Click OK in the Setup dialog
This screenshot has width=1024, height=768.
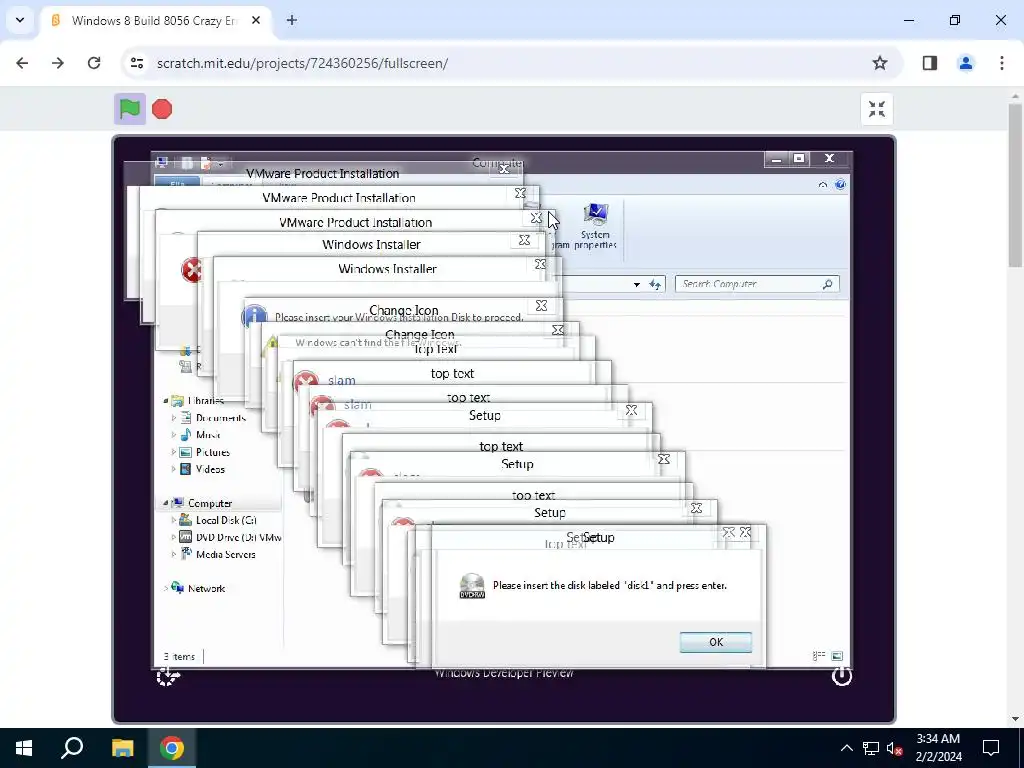[716, 642]
